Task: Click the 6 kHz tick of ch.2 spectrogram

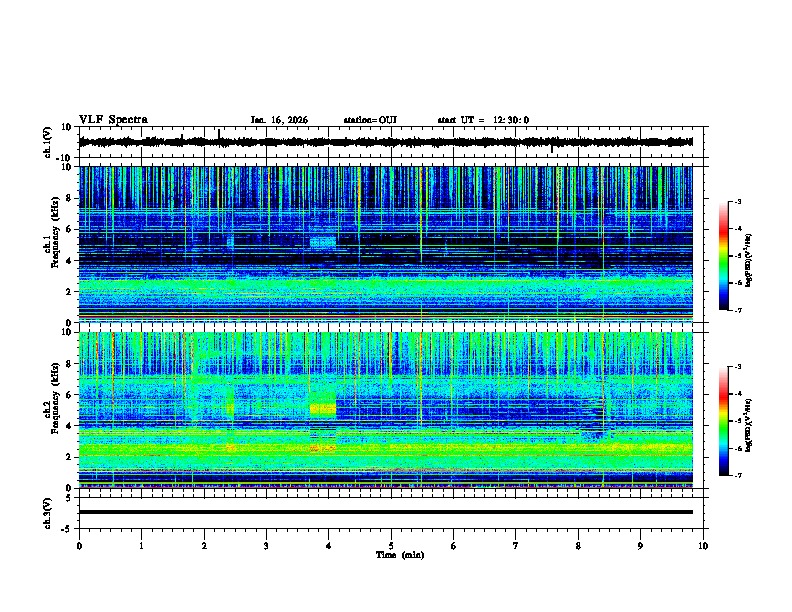Action: [70, 395]
